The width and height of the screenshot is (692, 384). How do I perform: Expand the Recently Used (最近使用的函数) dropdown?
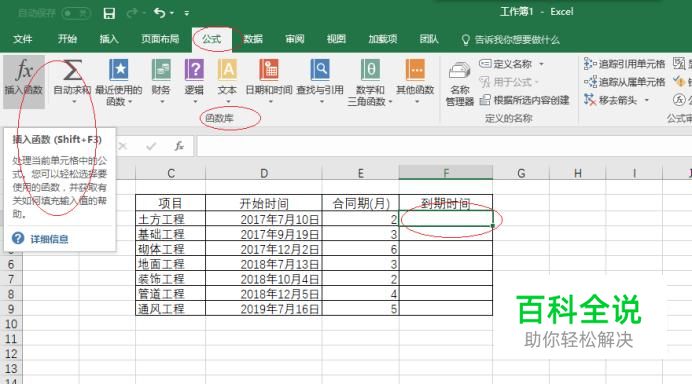tap(130, 102)
